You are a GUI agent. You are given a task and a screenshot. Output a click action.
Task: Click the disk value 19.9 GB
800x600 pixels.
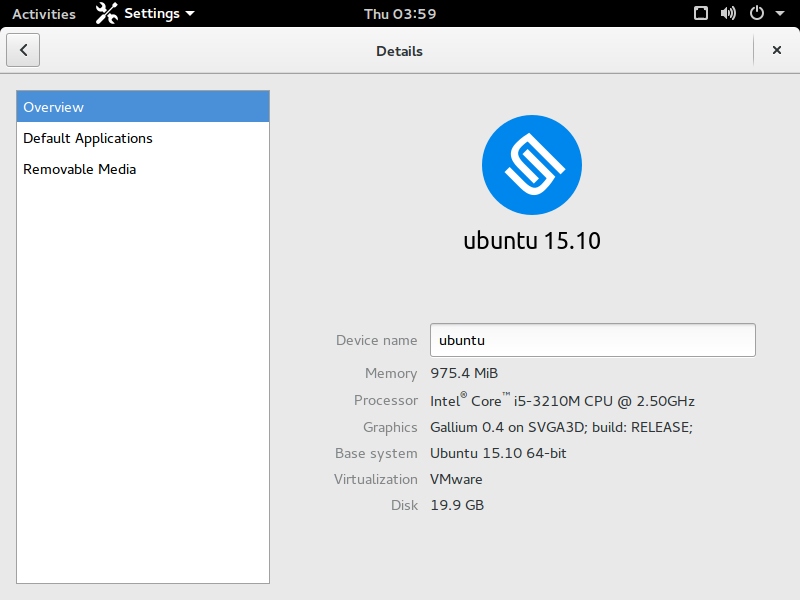457,505
